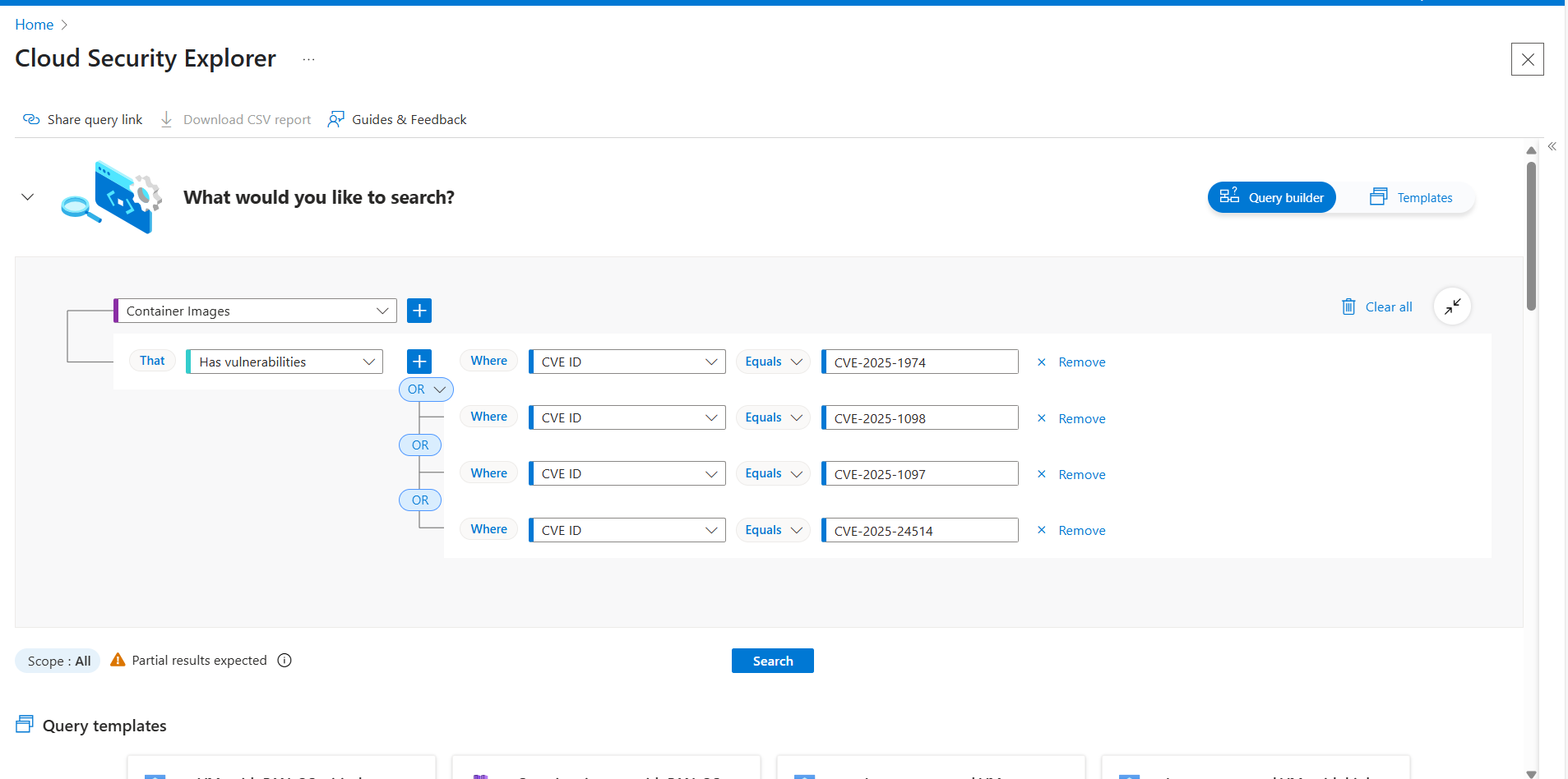Image resolution: width=1568 pixels, height=779 pixels.
Task: Click the plus button next to Container Images
Action: tap(419, 311)
